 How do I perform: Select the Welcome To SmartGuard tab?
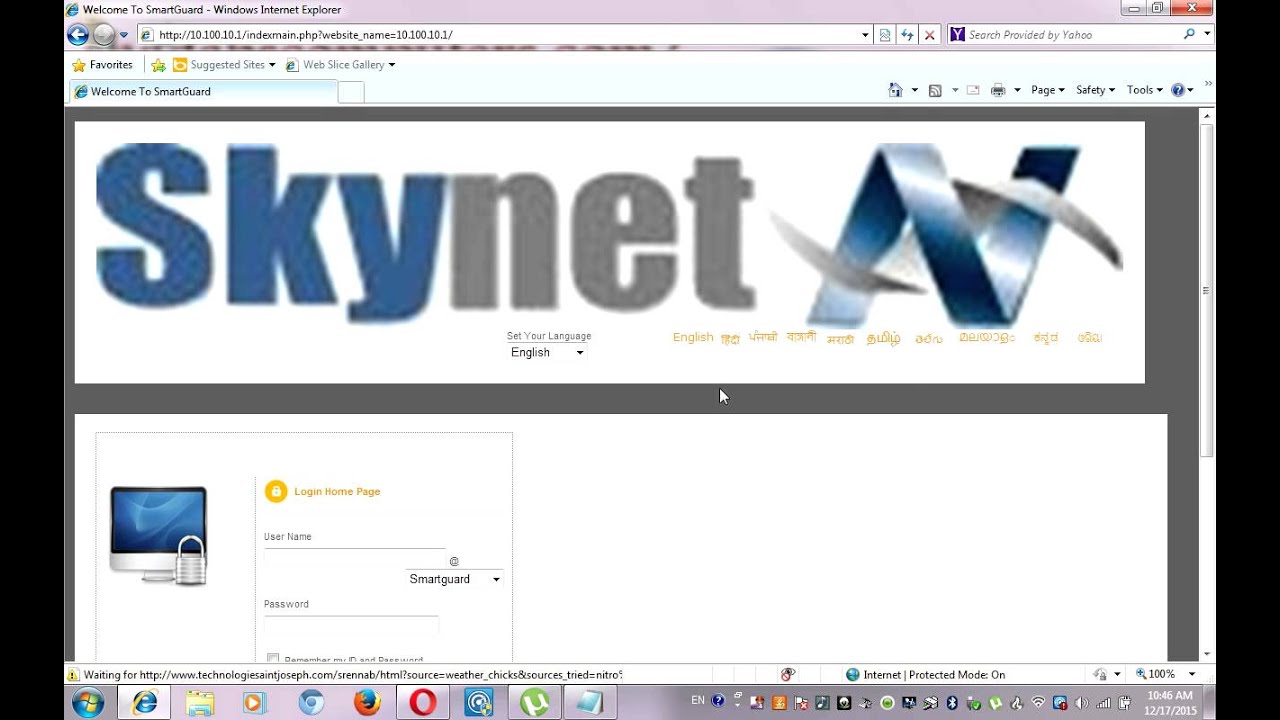pos(203,91)
